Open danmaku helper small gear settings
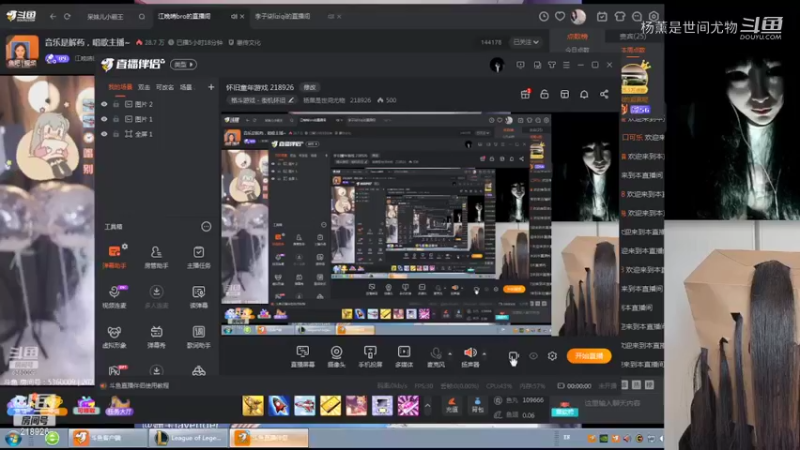This screenshot has width=800, height=450. tap(125, 246)
